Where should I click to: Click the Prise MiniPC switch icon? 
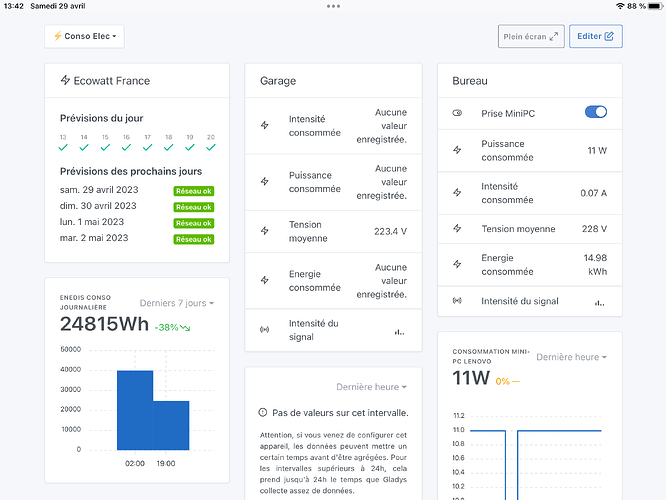coord(458,113)
